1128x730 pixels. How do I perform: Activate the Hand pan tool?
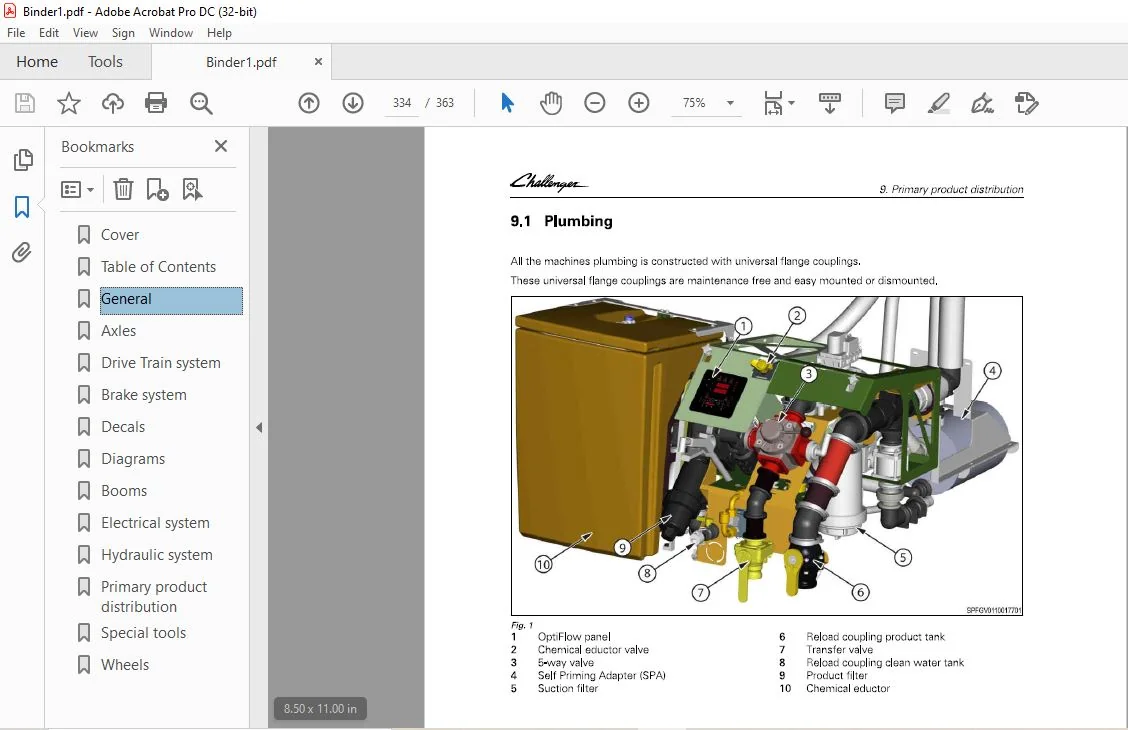[x=551, y=103]
